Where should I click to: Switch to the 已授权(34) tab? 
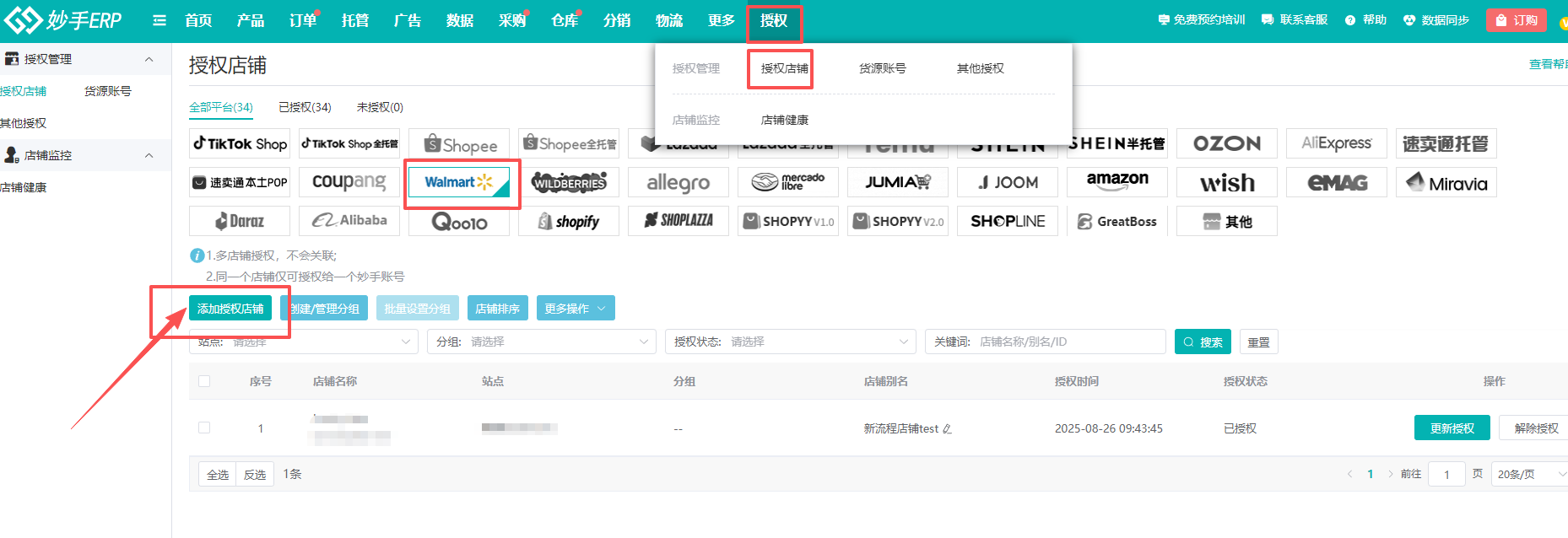(305, 107)
